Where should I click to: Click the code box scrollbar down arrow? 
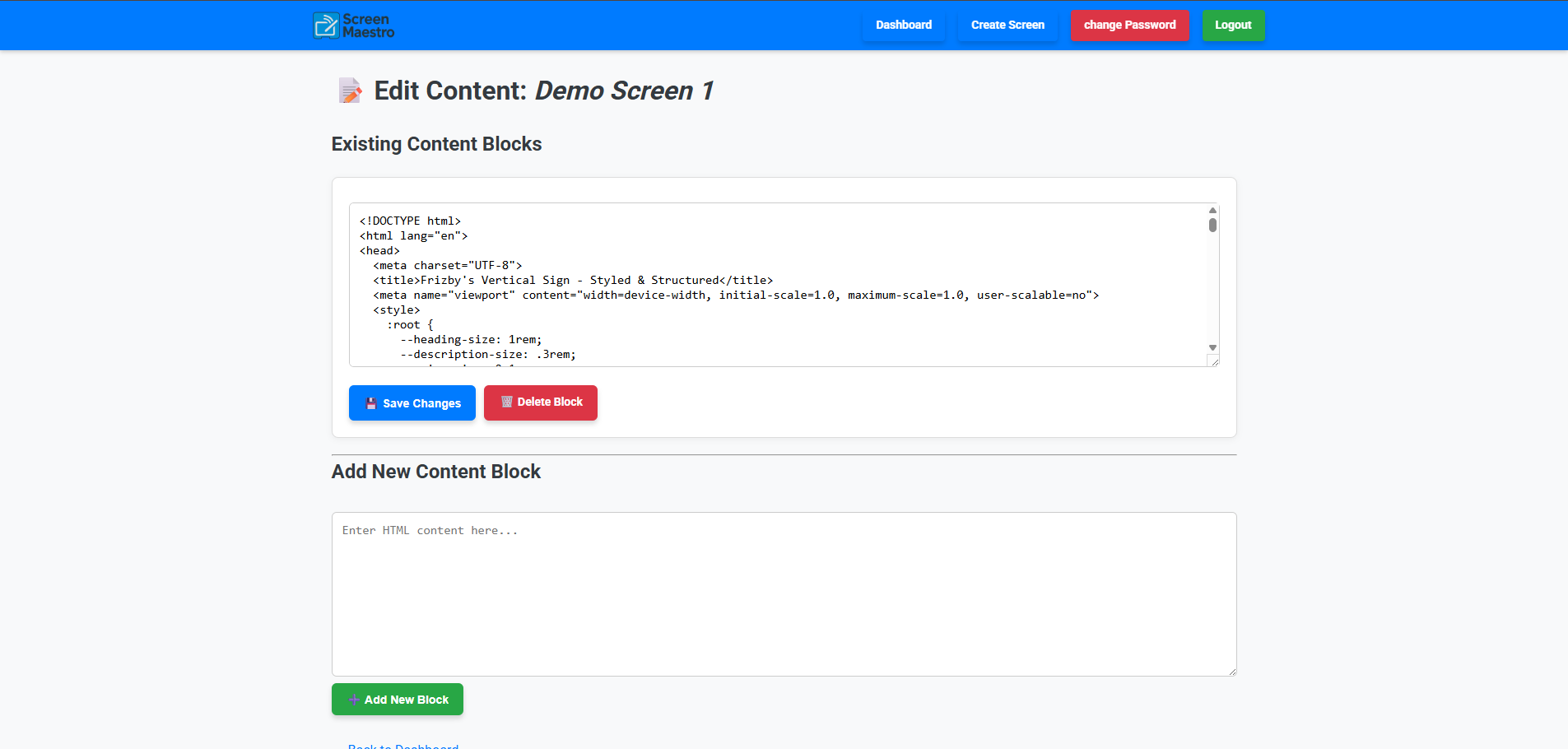(1212, 347)
